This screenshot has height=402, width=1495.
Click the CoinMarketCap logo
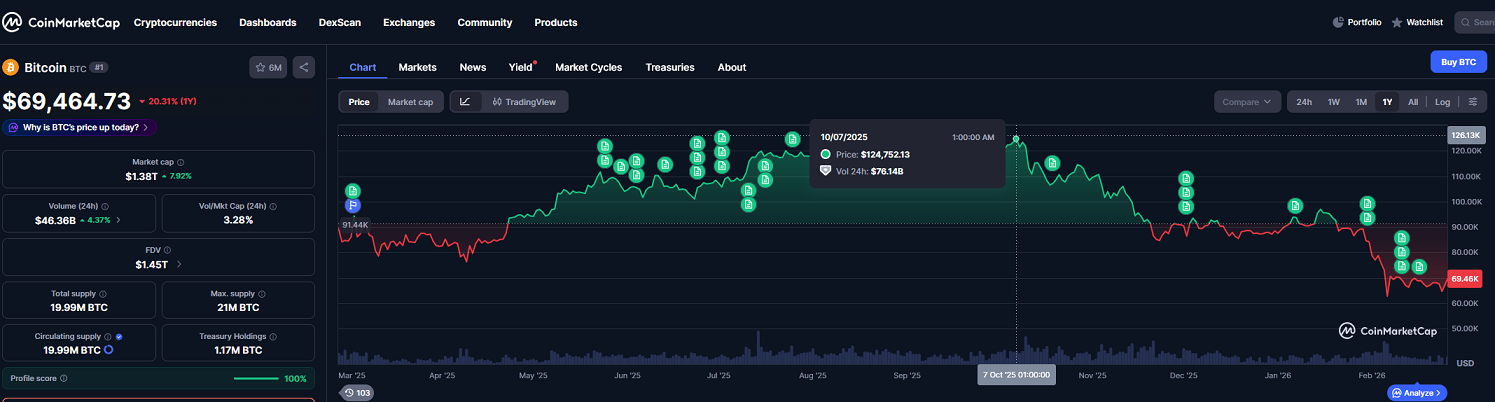point(61,22)
